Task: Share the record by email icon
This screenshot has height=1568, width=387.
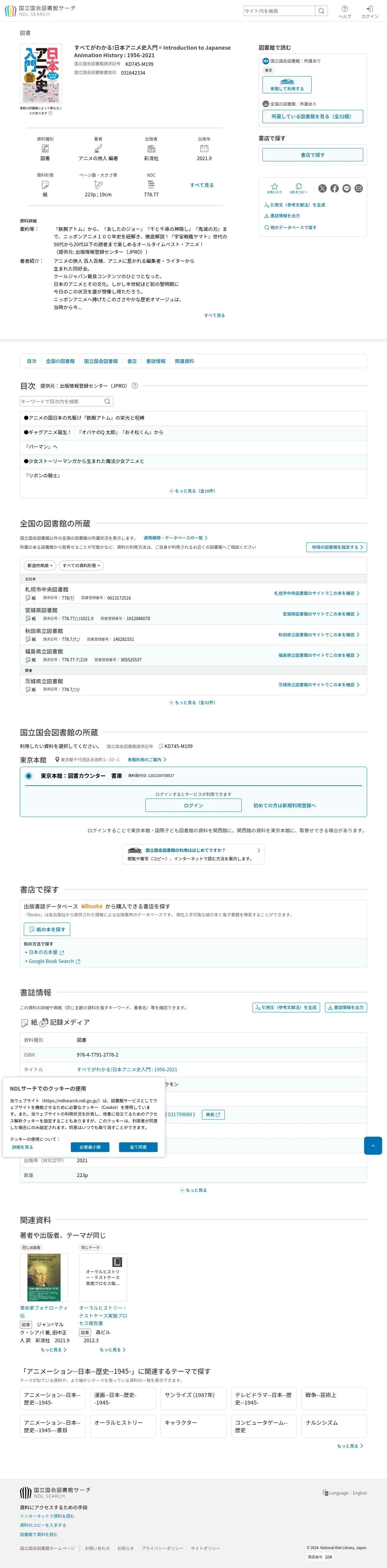Action: tap(358, 188)
